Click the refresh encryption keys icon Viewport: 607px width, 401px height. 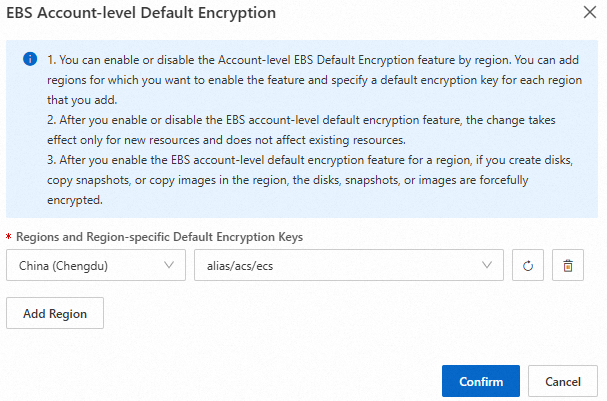[x=527, y=265]
